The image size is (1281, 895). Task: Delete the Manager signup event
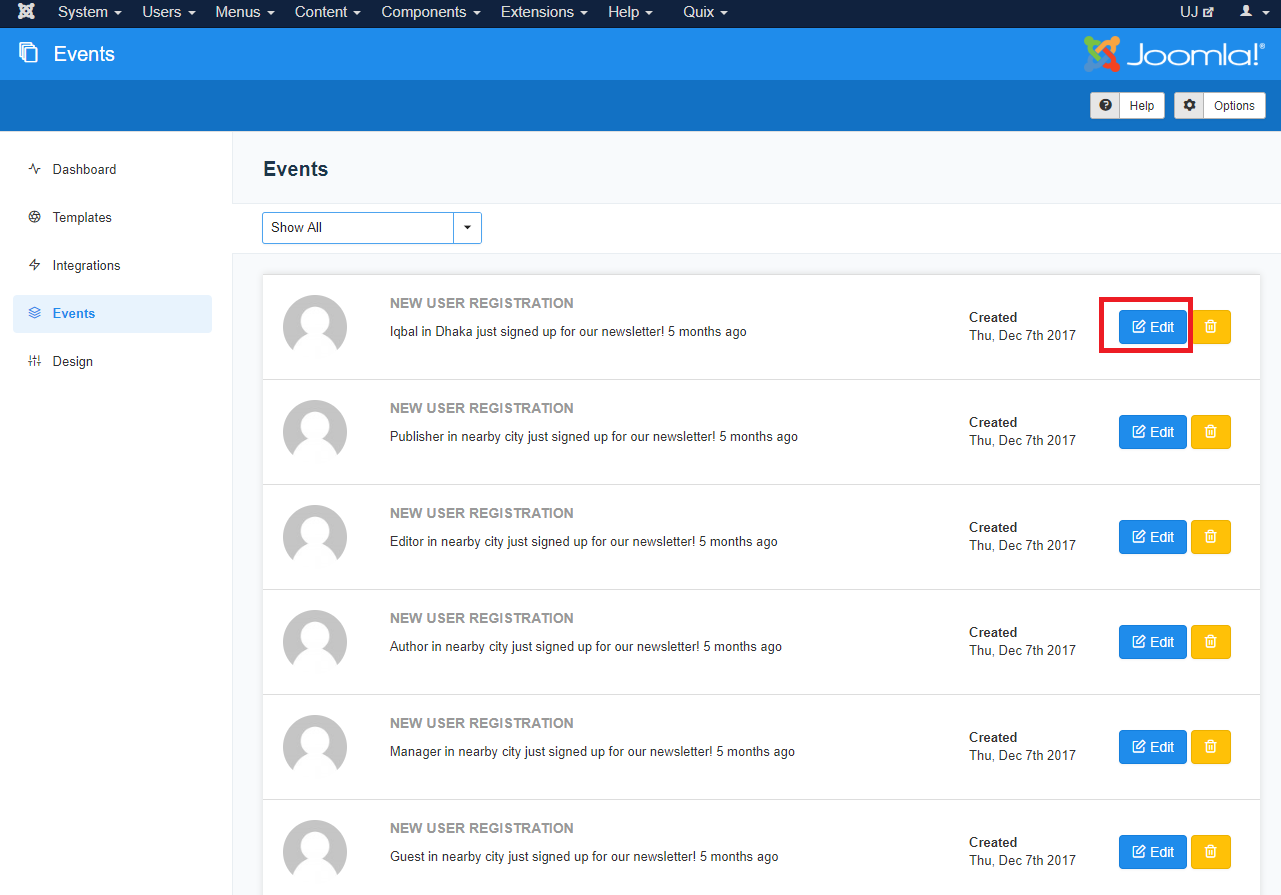point(1211,747)
